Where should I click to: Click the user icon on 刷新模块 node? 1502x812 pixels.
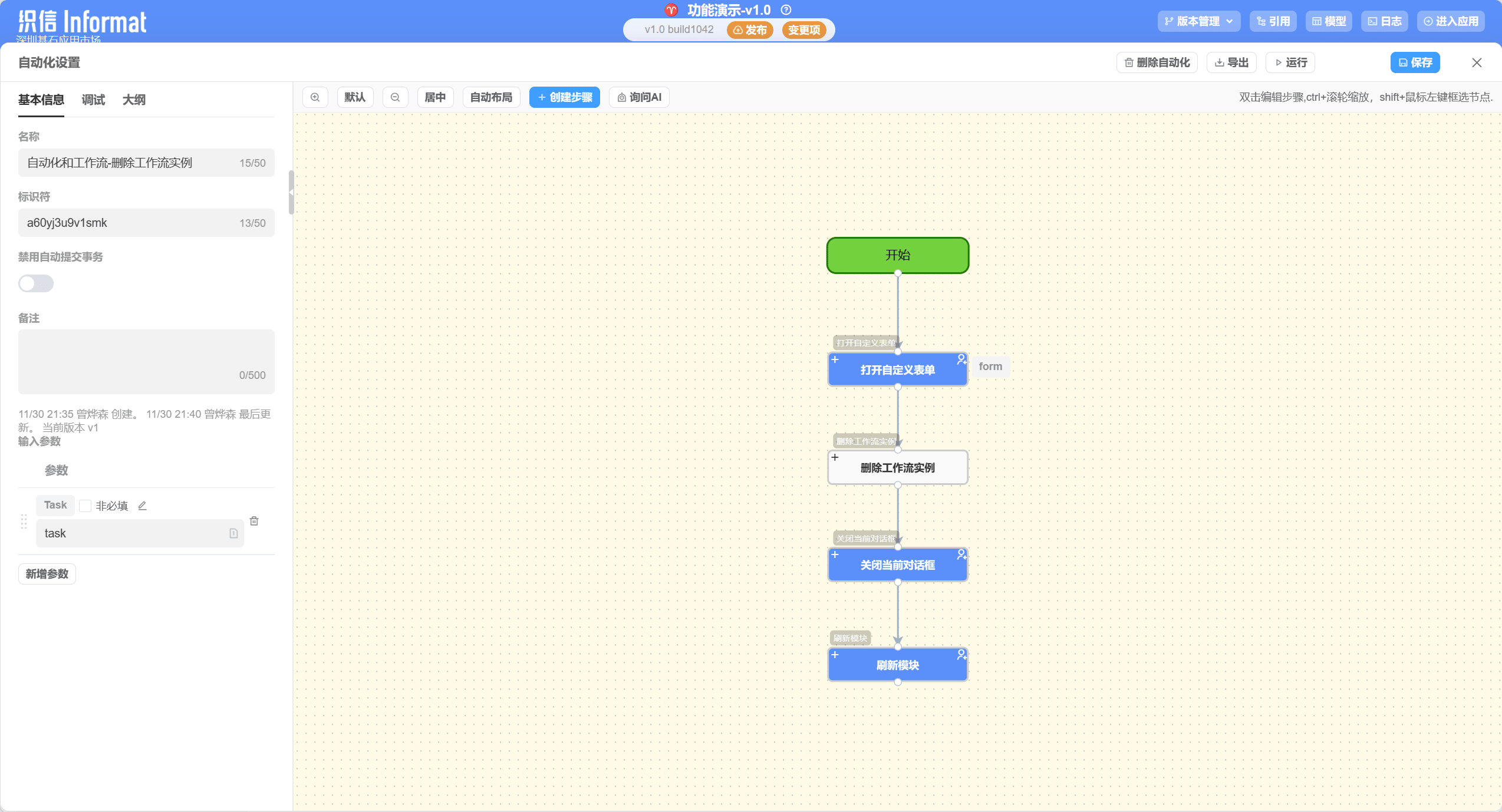pyautogui.click(x=961, y=654)
